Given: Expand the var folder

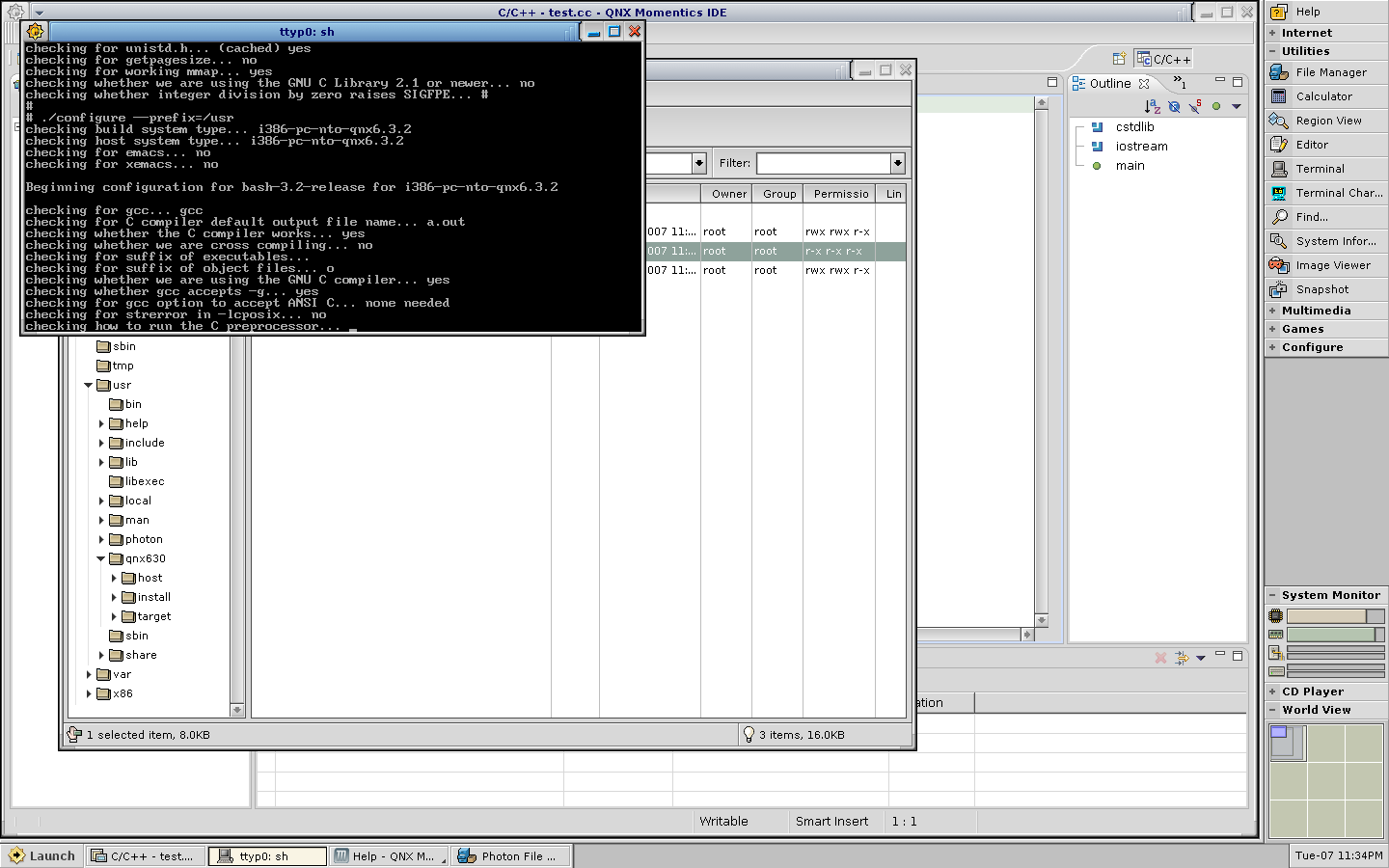Looking at the screenshot, I should click(x=89, y=674).
